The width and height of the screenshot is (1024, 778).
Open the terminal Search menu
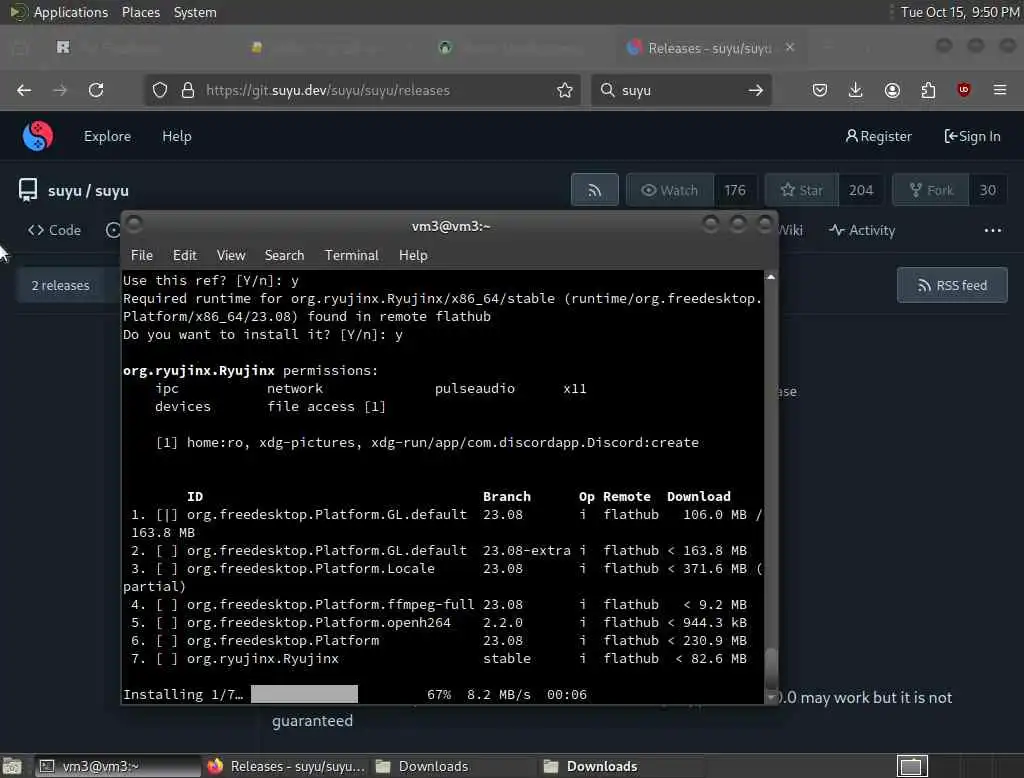[284, 255]
